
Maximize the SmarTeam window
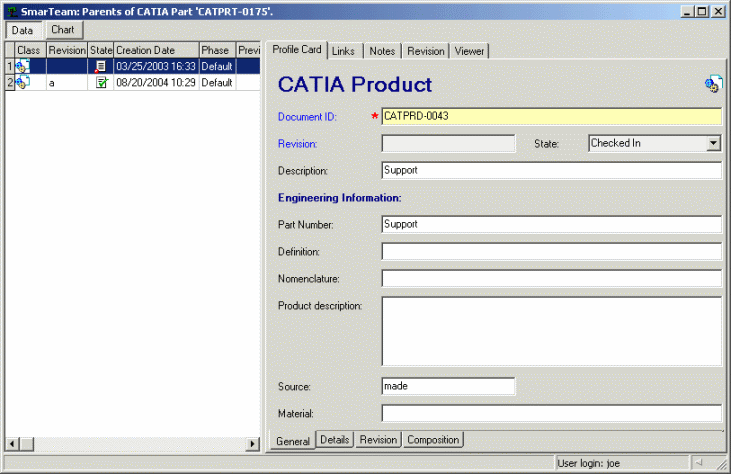702,12
